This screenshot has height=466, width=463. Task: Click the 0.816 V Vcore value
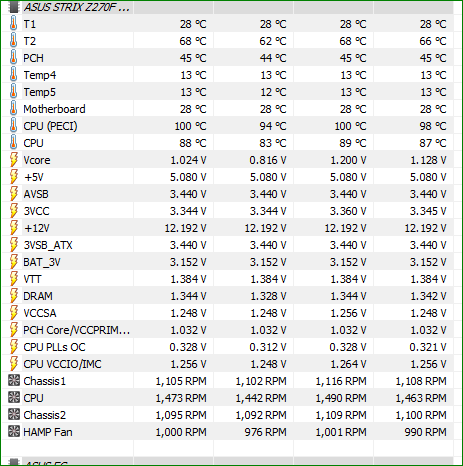[268, 160]
